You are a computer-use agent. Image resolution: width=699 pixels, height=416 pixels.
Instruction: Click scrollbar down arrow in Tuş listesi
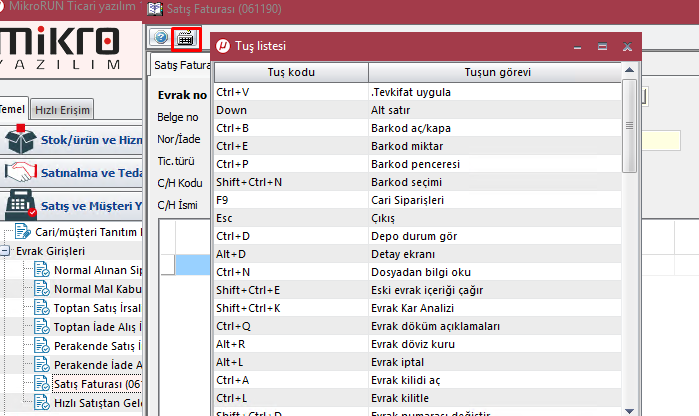point(628,409)
